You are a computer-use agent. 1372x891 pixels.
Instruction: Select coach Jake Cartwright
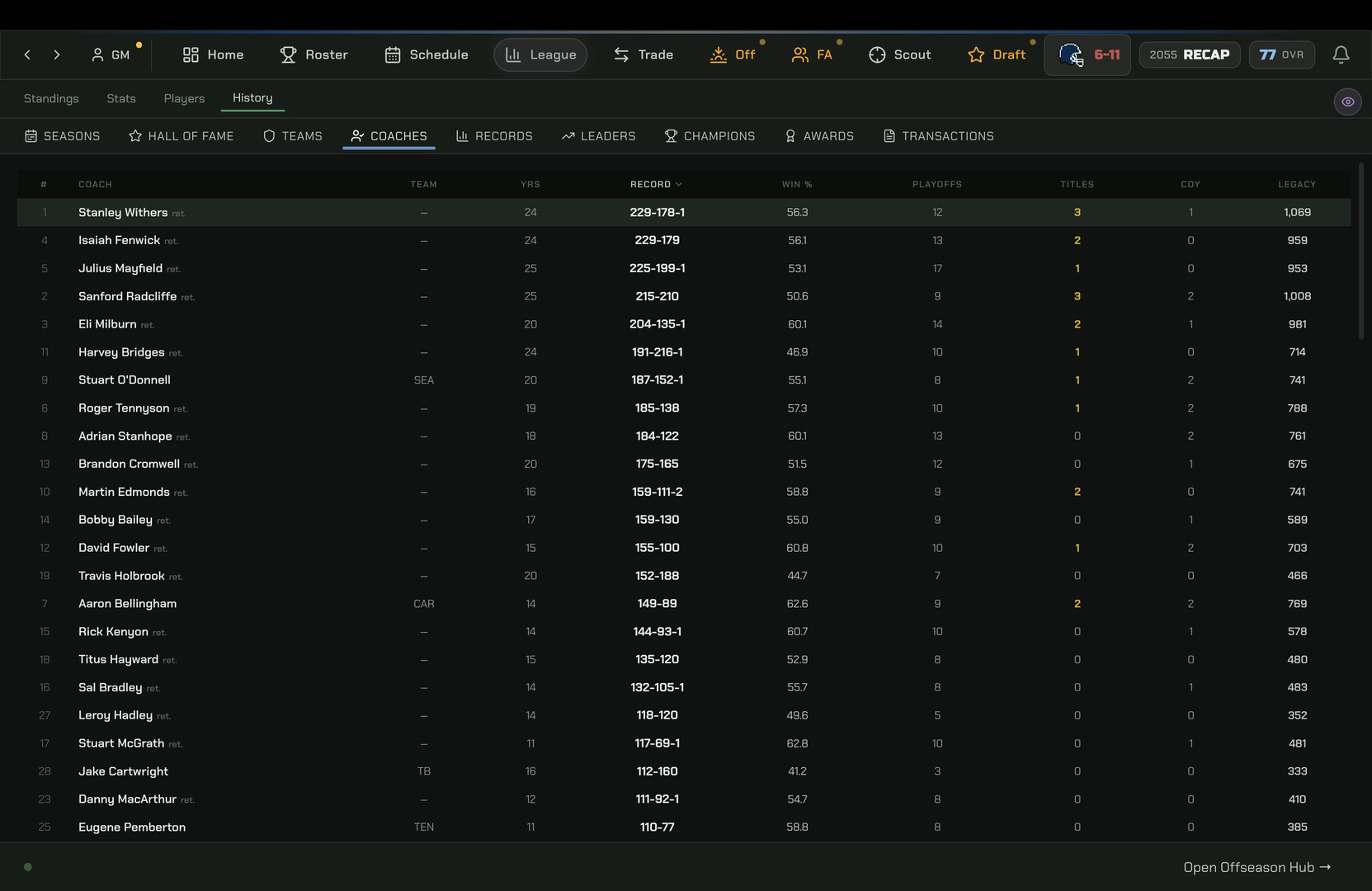[123, 771]
